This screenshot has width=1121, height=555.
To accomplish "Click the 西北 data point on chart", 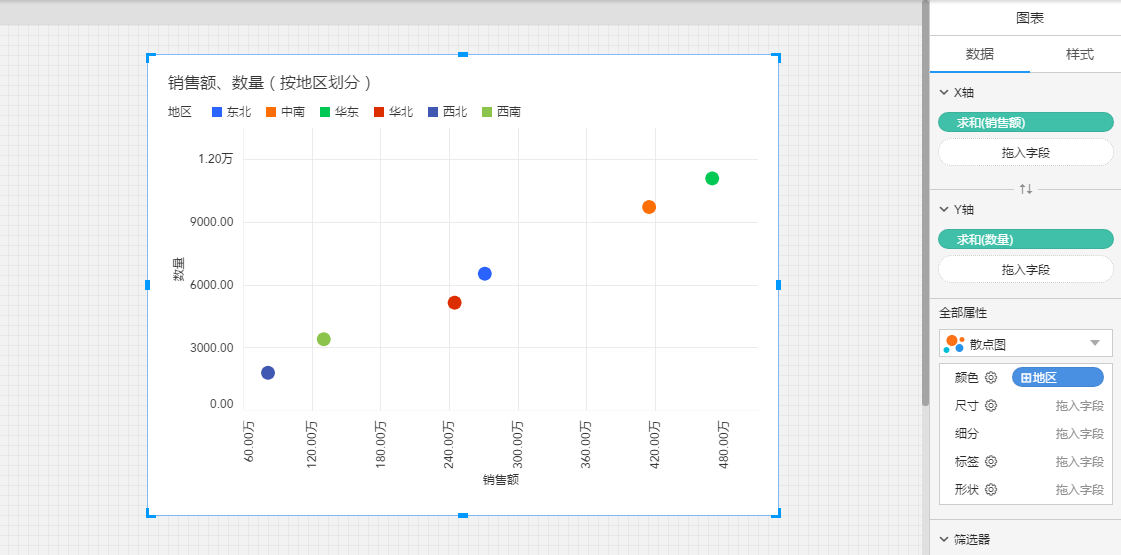I will point(268,373).
